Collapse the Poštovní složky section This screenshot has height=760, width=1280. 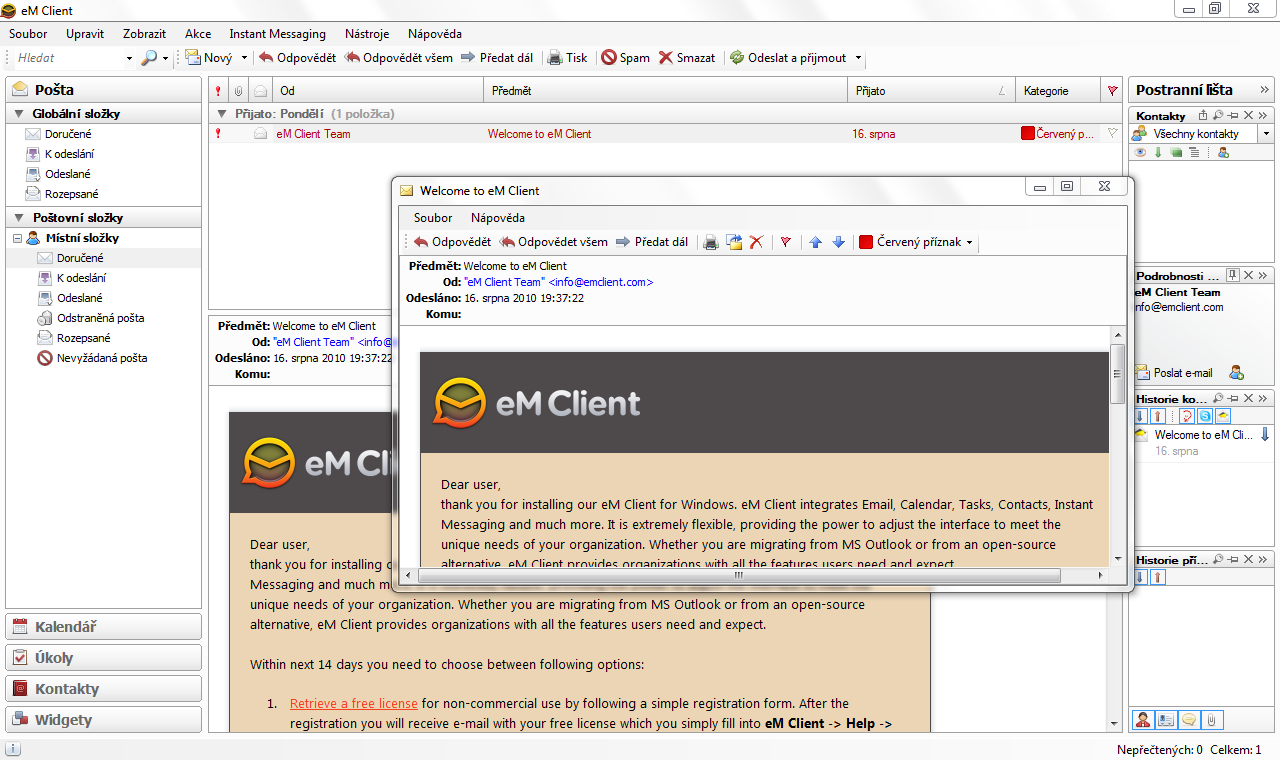click(19, 218)
